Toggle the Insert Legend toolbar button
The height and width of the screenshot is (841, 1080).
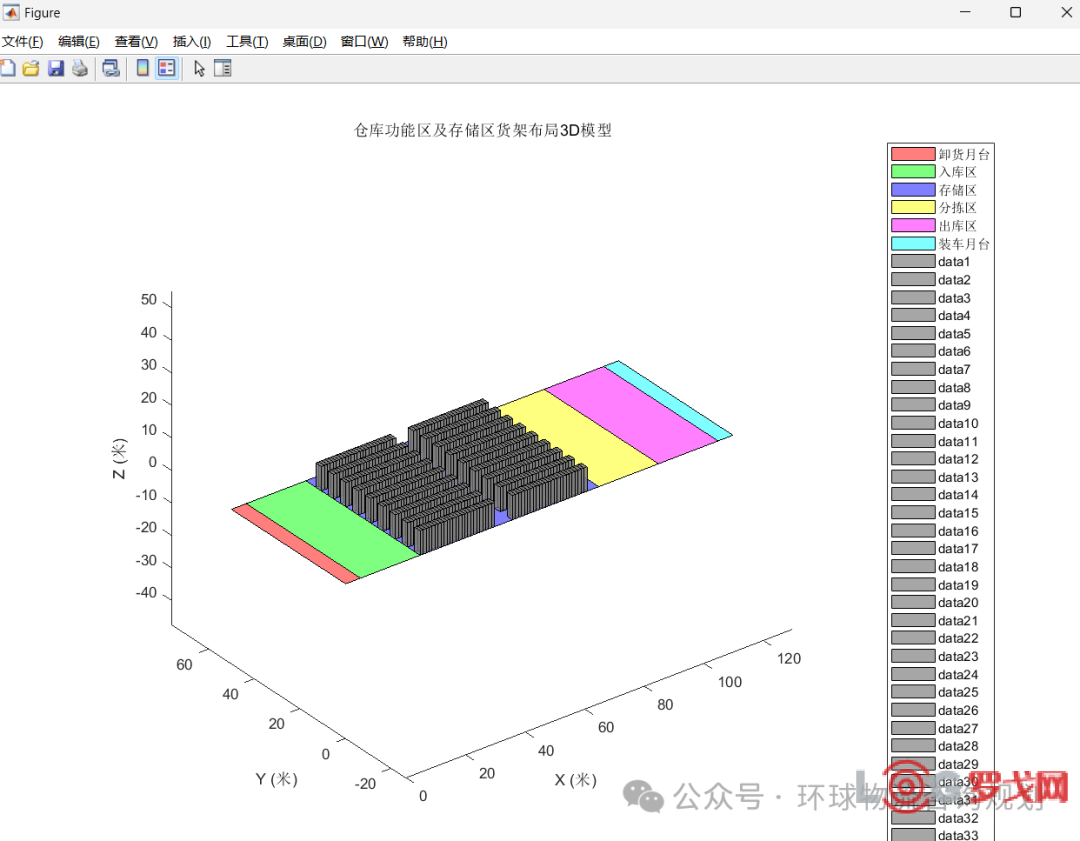(x=166, y=69)
